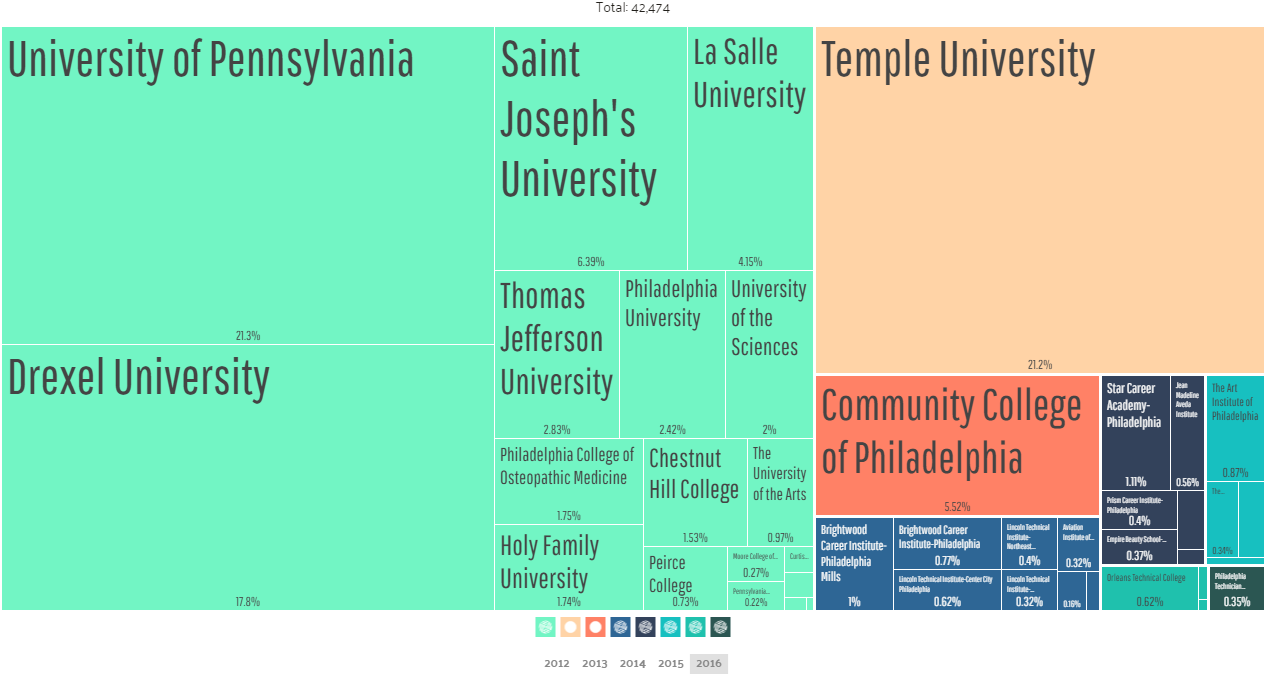Switch to the 2015 year tab

coord(671,663)
